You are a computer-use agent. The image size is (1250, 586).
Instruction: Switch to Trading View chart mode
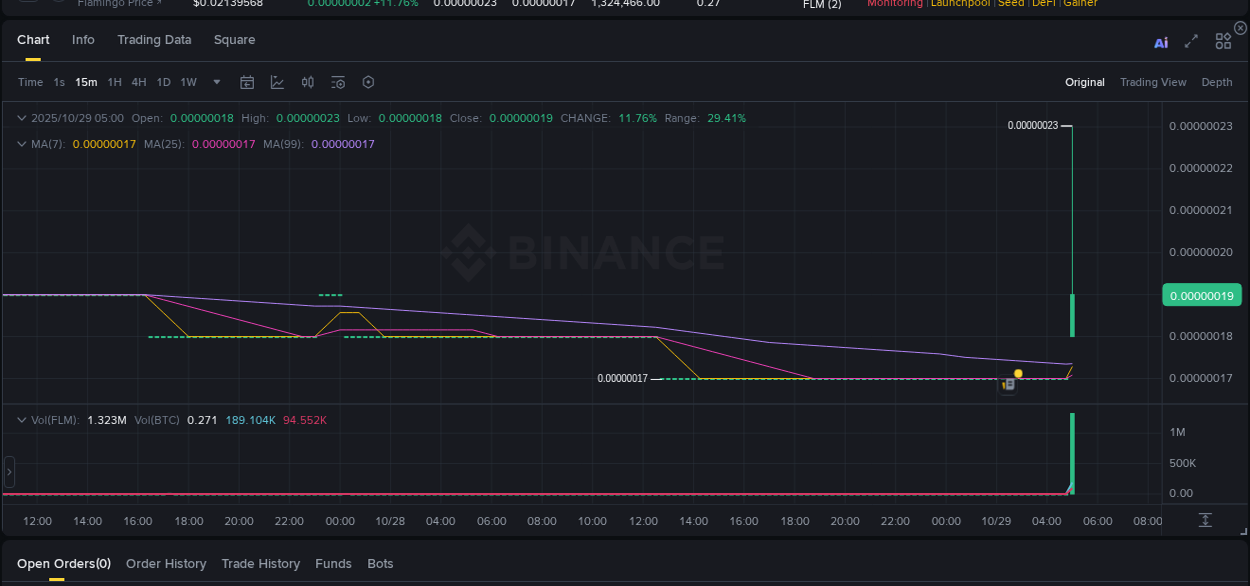click(x=1153, y=82)
